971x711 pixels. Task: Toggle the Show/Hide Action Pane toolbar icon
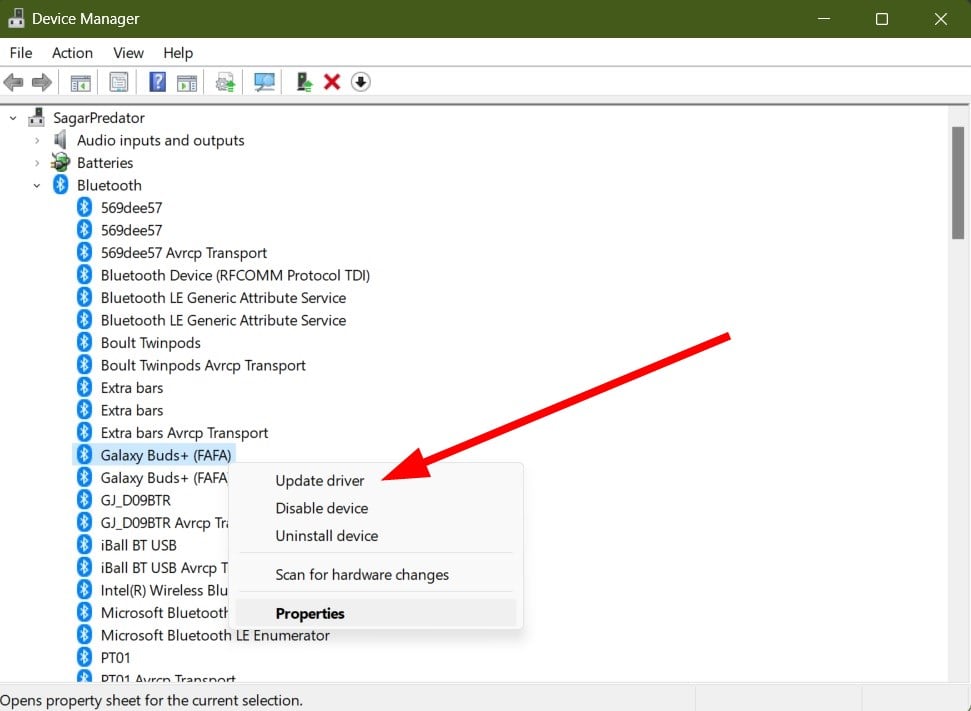point(187,82)
